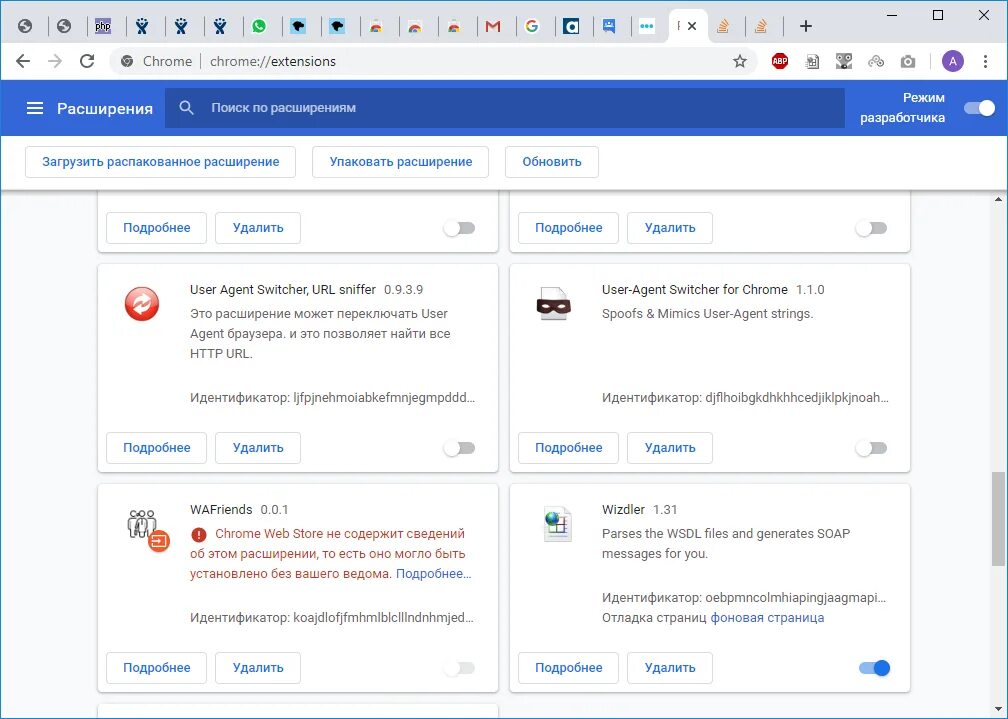Click the Wizdler extension card icon
Screen dimensions: 1008x719
(557, 524)
